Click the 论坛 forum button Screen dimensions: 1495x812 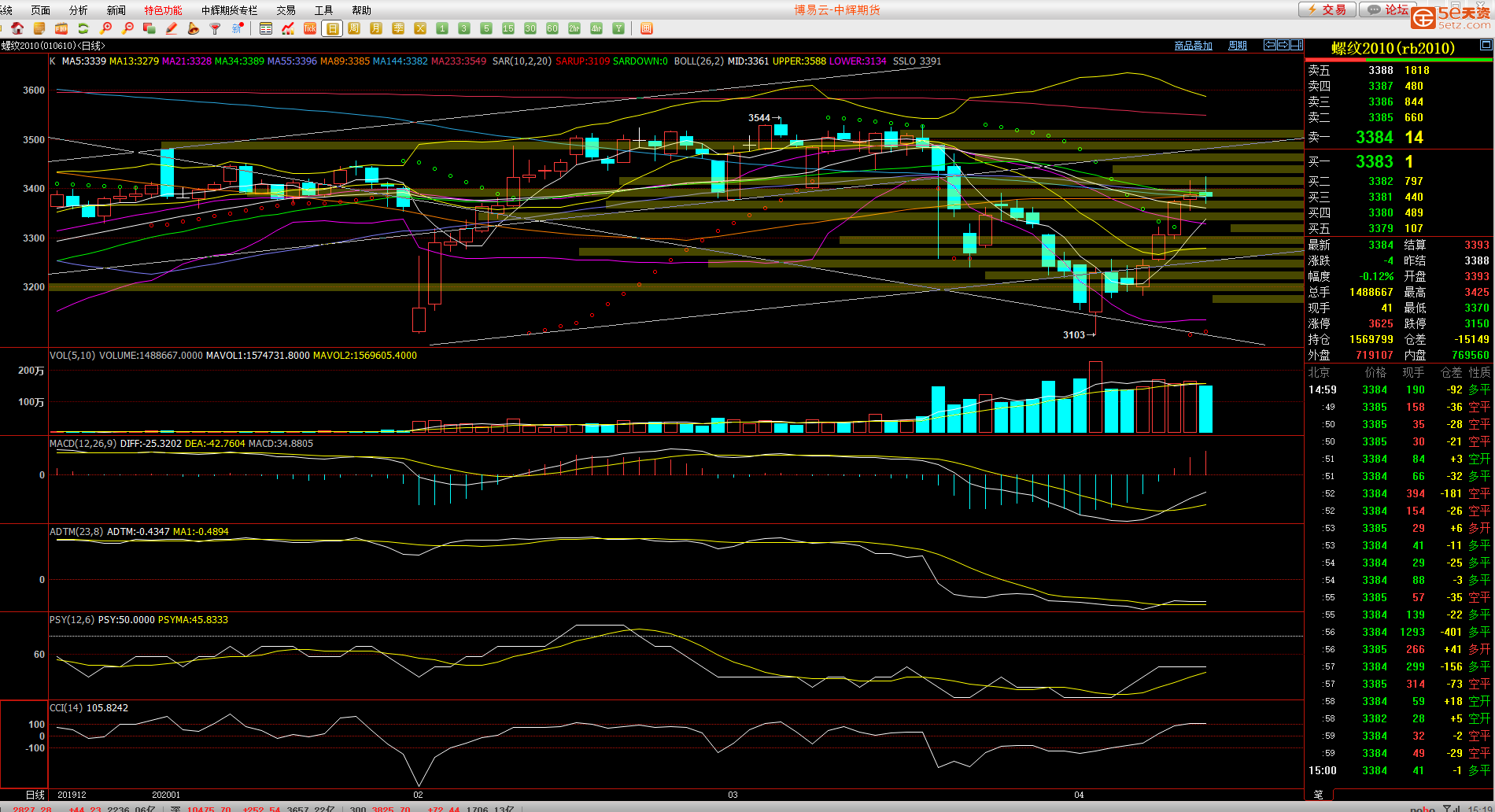pos(1389,9)
